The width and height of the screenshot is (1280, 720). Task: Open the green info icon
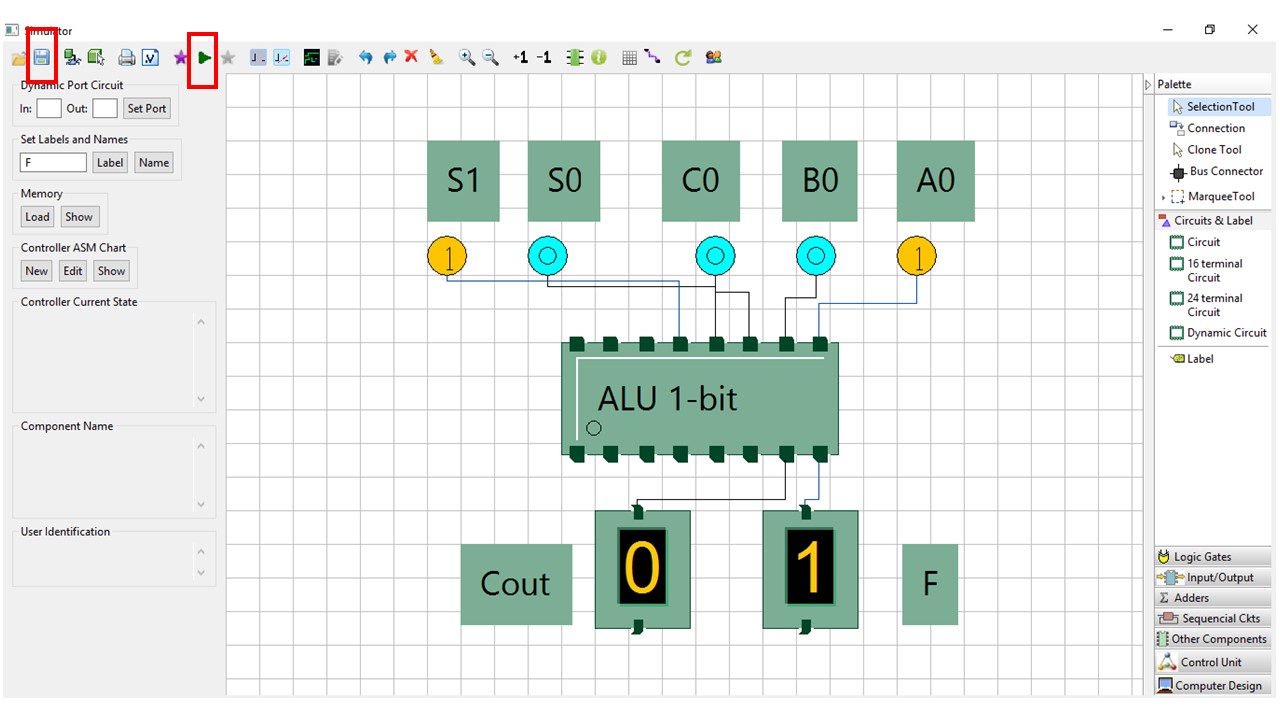coord(599,57)
